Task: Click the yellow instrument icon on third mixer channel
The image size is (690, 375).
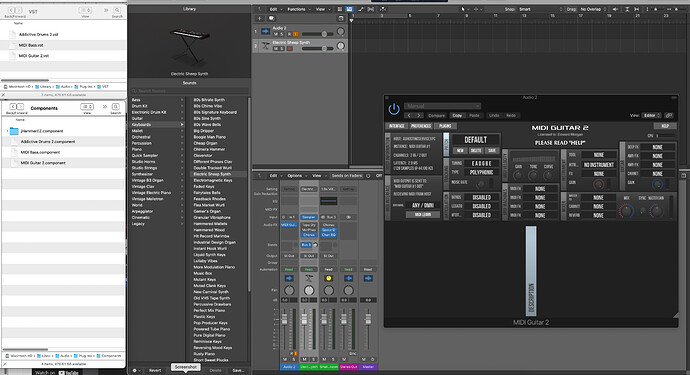Action: pos(328,278)
